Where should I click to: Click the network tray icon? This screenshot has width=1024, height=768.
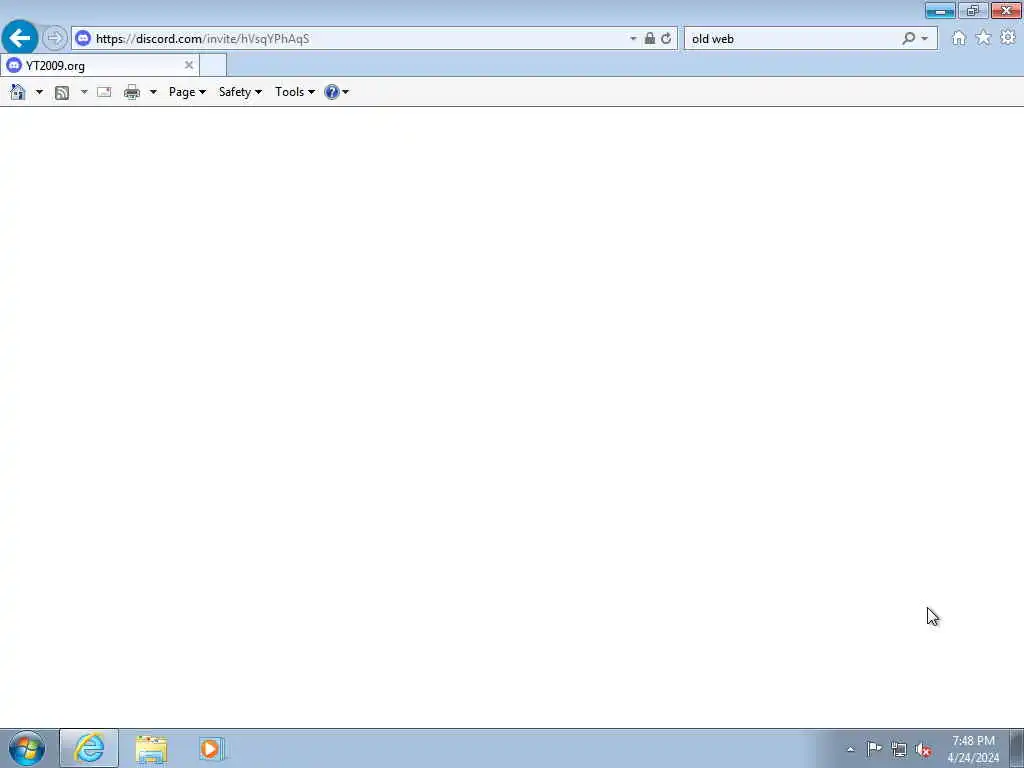[x=899, y=750]
